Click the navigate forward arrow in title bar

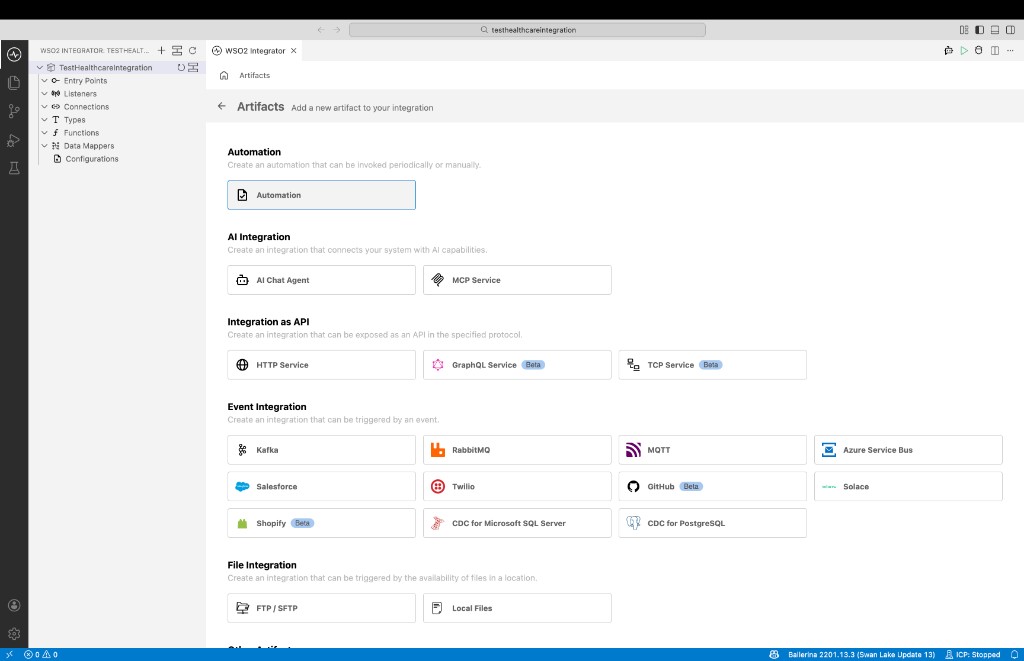pyautogui.click(x=336, y=29)
